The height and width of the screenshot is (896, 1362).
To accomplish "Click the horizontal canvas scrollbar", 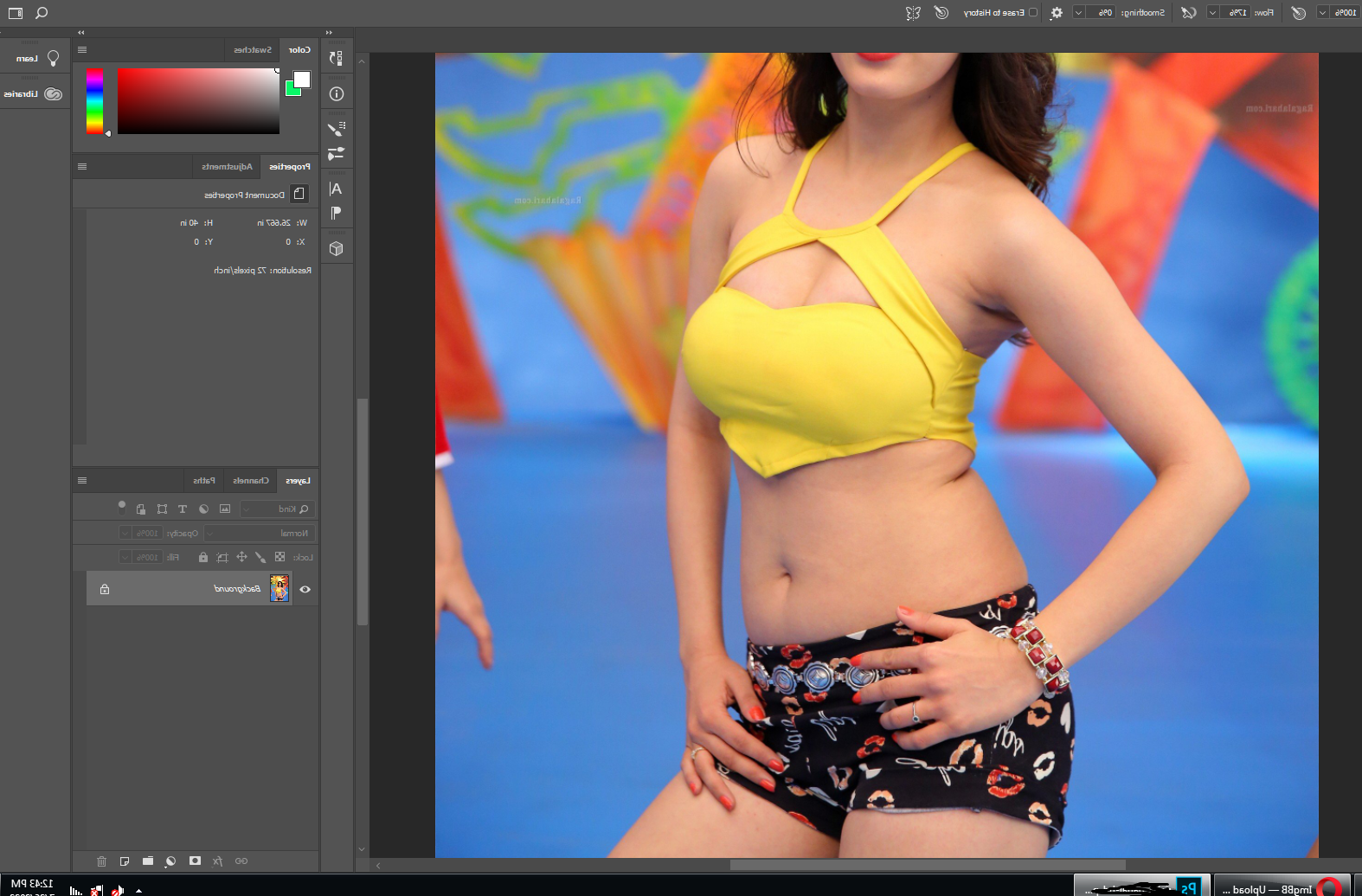I will tap(928, 865).
